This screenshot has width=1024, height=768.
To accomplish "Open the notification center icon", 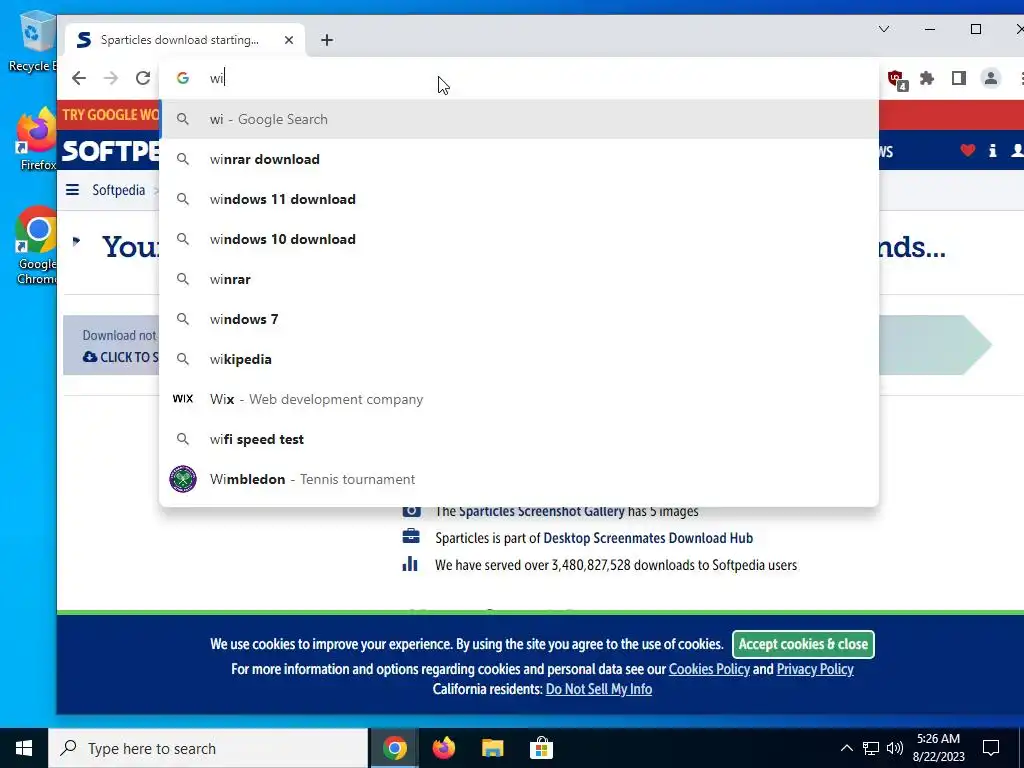I will (x=991, y=748).
